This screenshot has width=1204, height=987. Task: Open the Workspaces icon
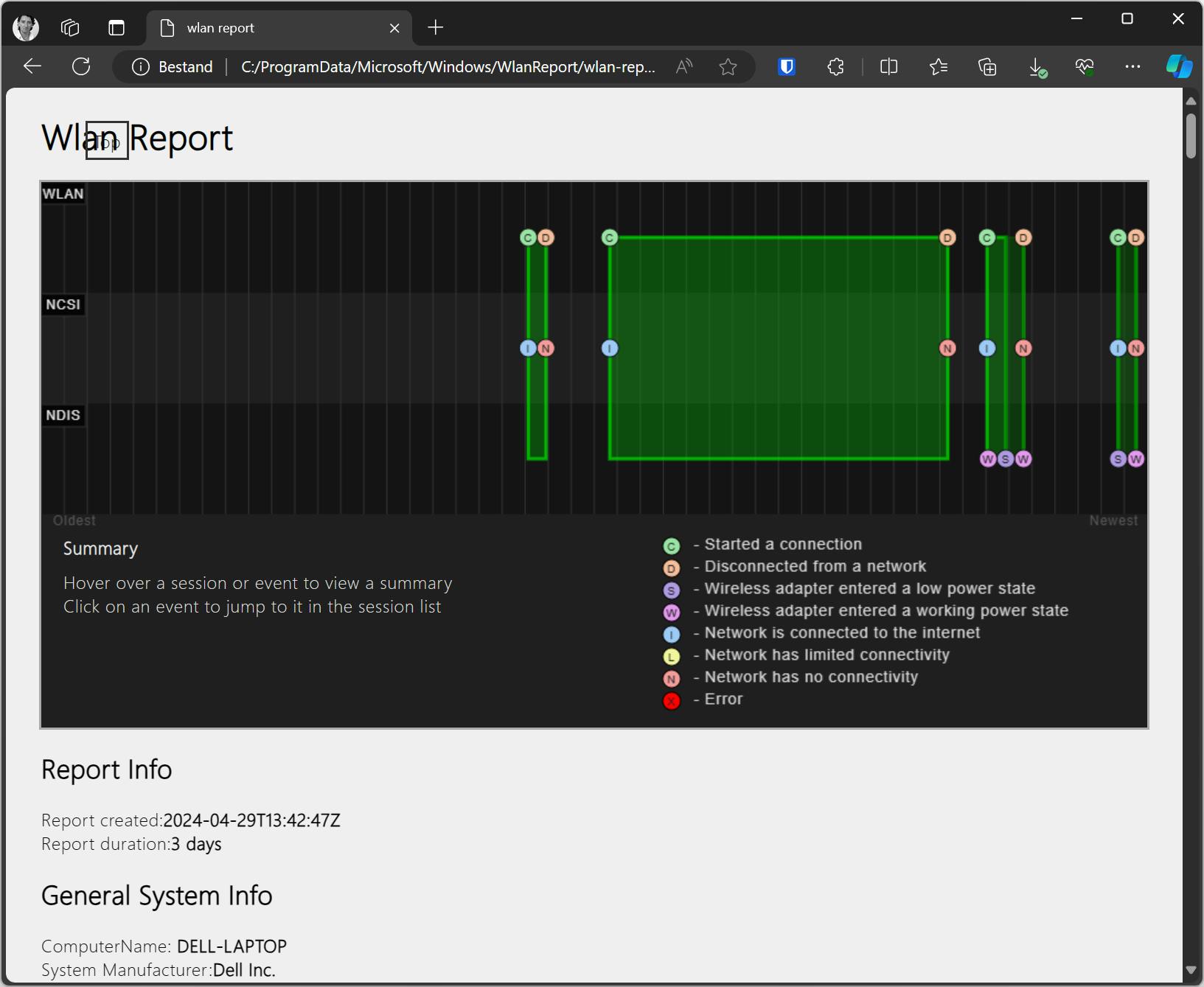pyautogui.click(x=70, y=28)
